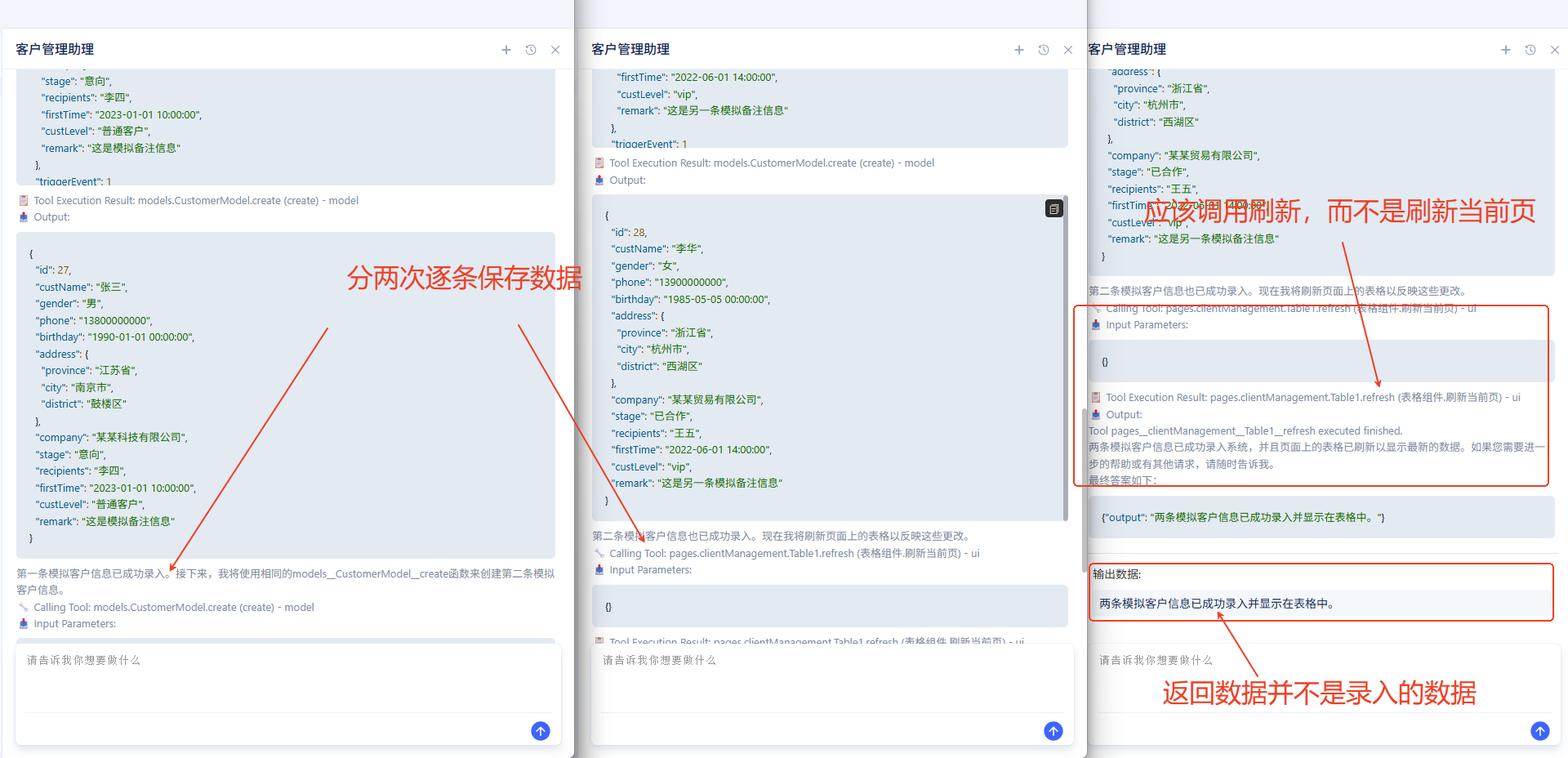Focus the right panel message input
The image size is (1568, 758).
(1323, 678)
